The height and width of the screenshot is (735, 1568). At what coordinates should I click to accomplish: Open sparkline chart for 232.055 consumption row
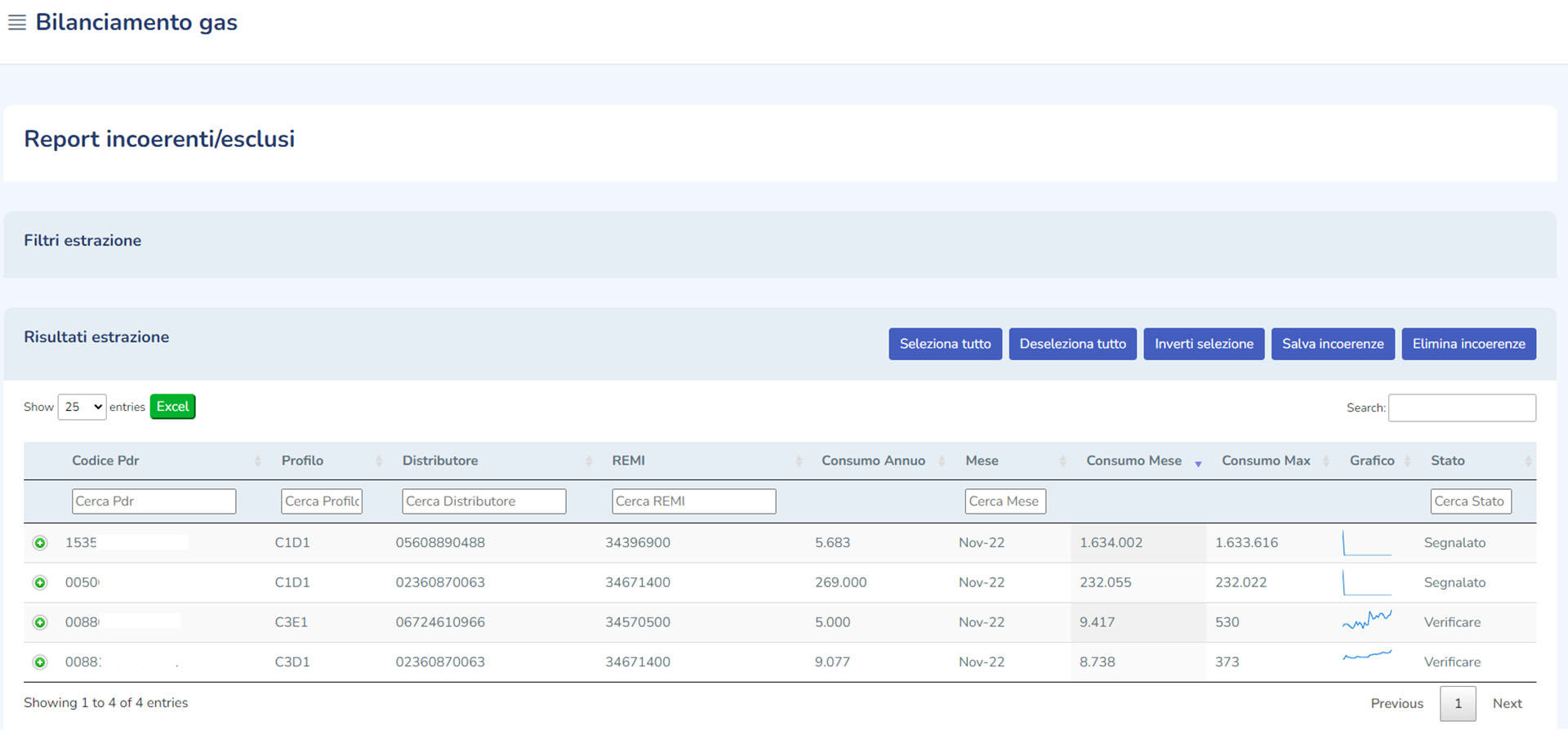coord(1366,582)
